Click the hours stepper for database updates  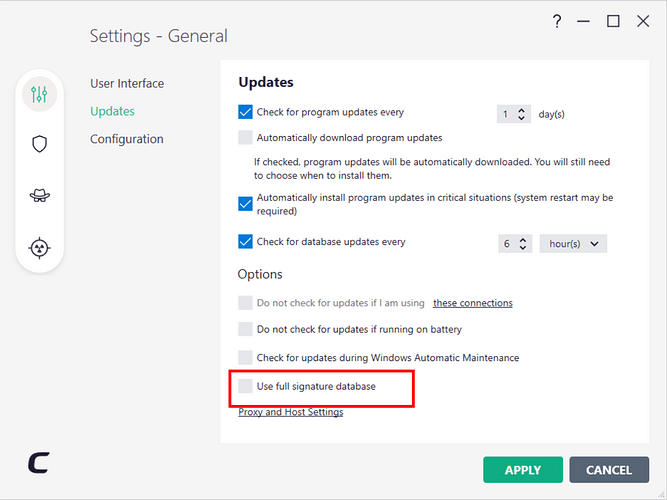tap(524, 243)
